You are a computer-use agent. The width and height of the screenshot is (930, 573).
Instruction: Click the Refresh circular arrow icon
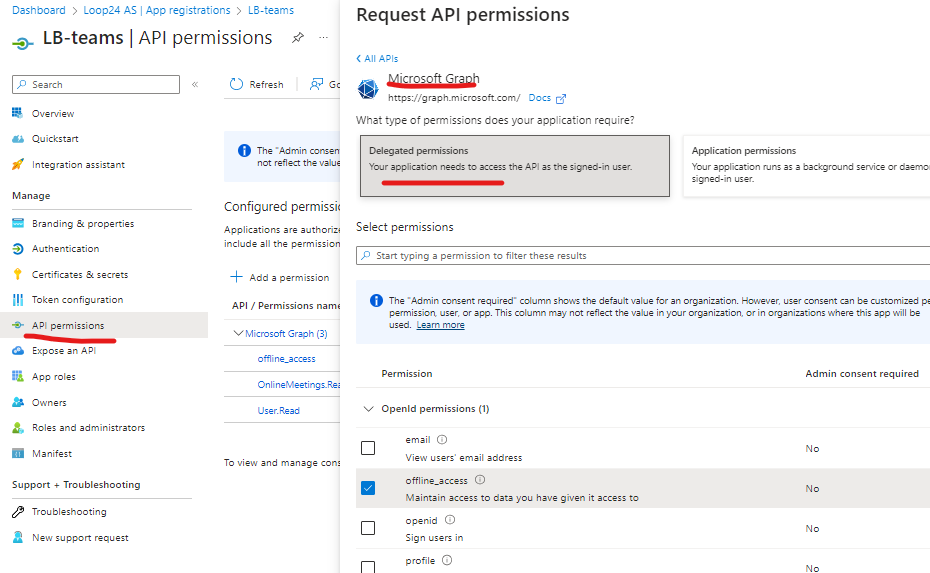[236, 84]
